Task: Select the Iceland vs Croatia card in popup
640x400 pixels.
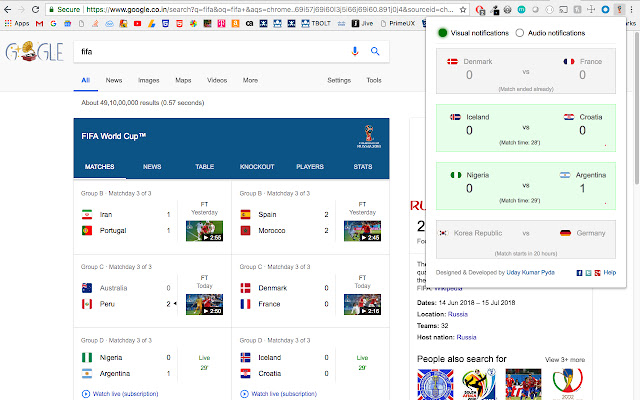Action: pyautogui.click(x=526, y=128)
